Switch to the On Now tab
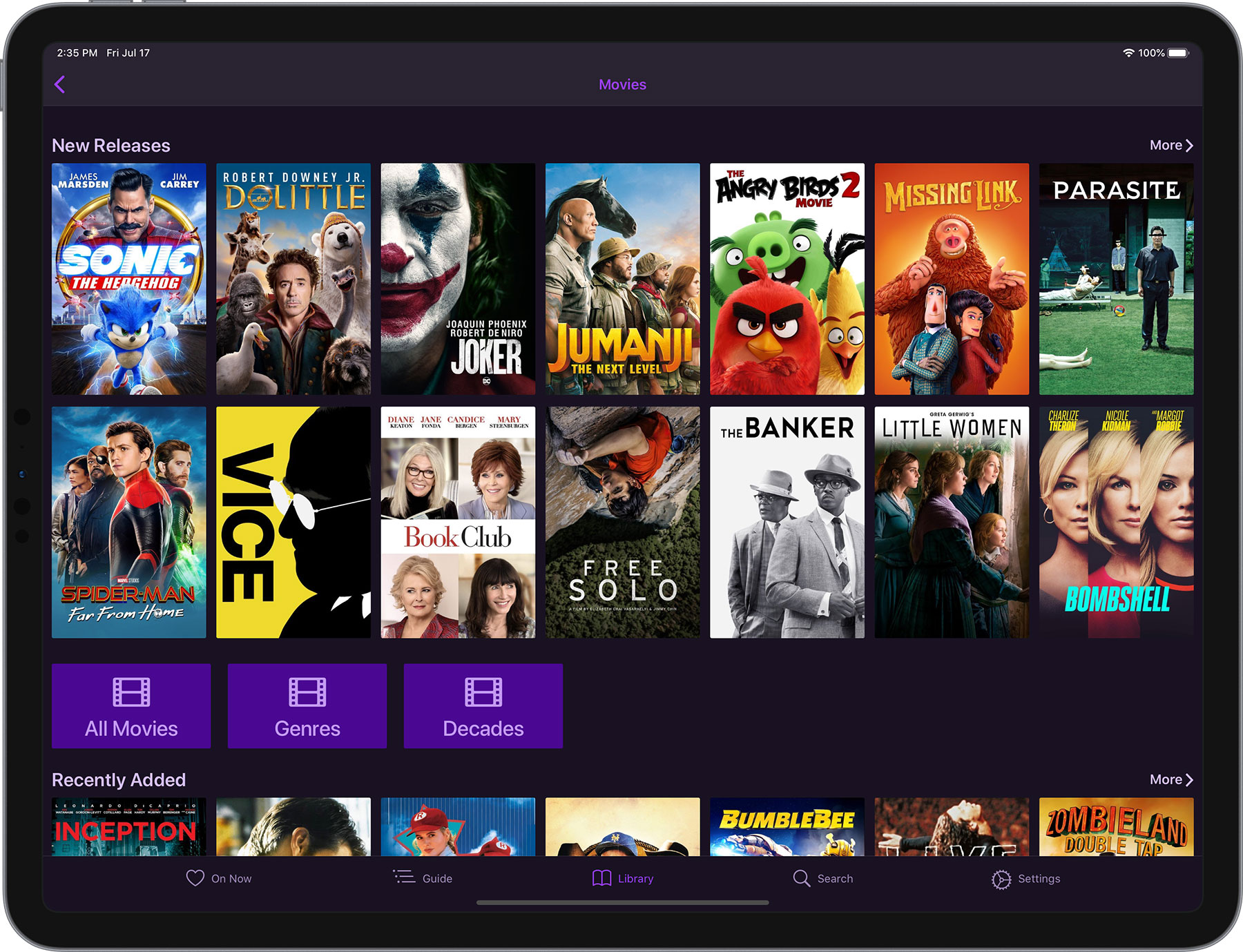This screenshot has width=1243, height=952. click(220, 878)
